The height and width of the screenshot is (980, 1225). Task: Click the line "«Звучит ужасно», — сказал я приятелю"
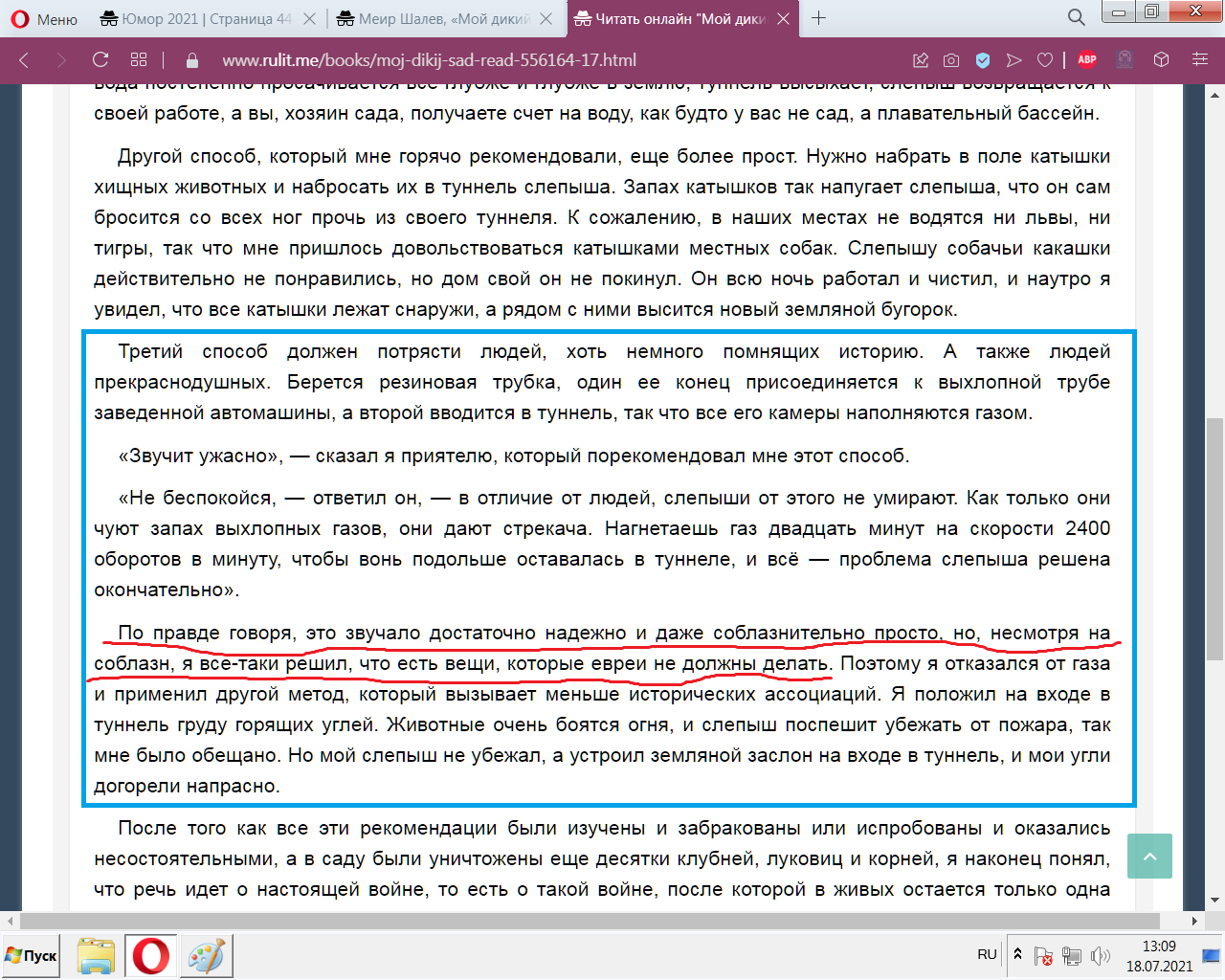514,456
